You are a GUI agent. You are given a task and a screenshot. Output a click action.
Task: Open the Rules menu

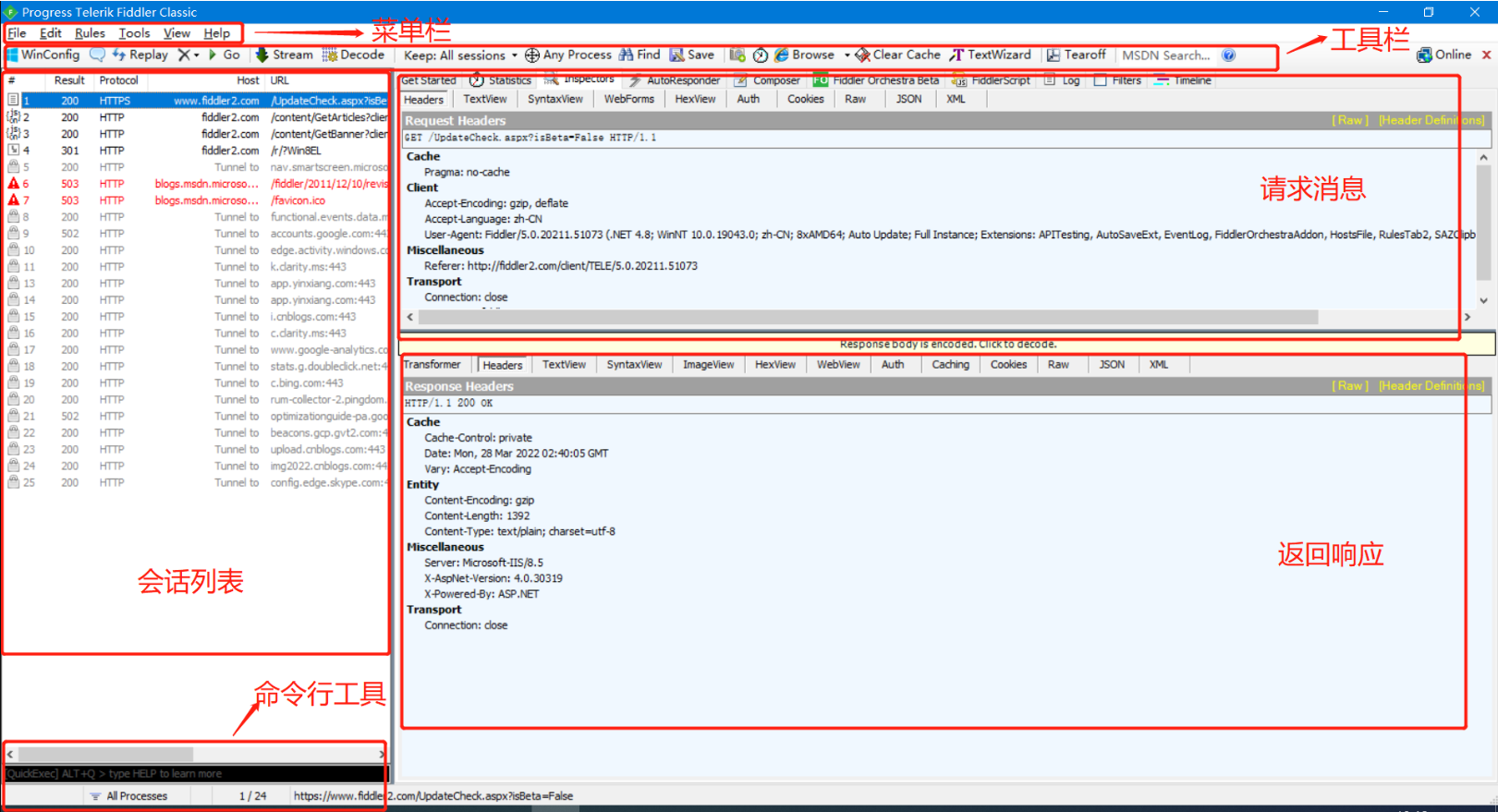(90, 33)
